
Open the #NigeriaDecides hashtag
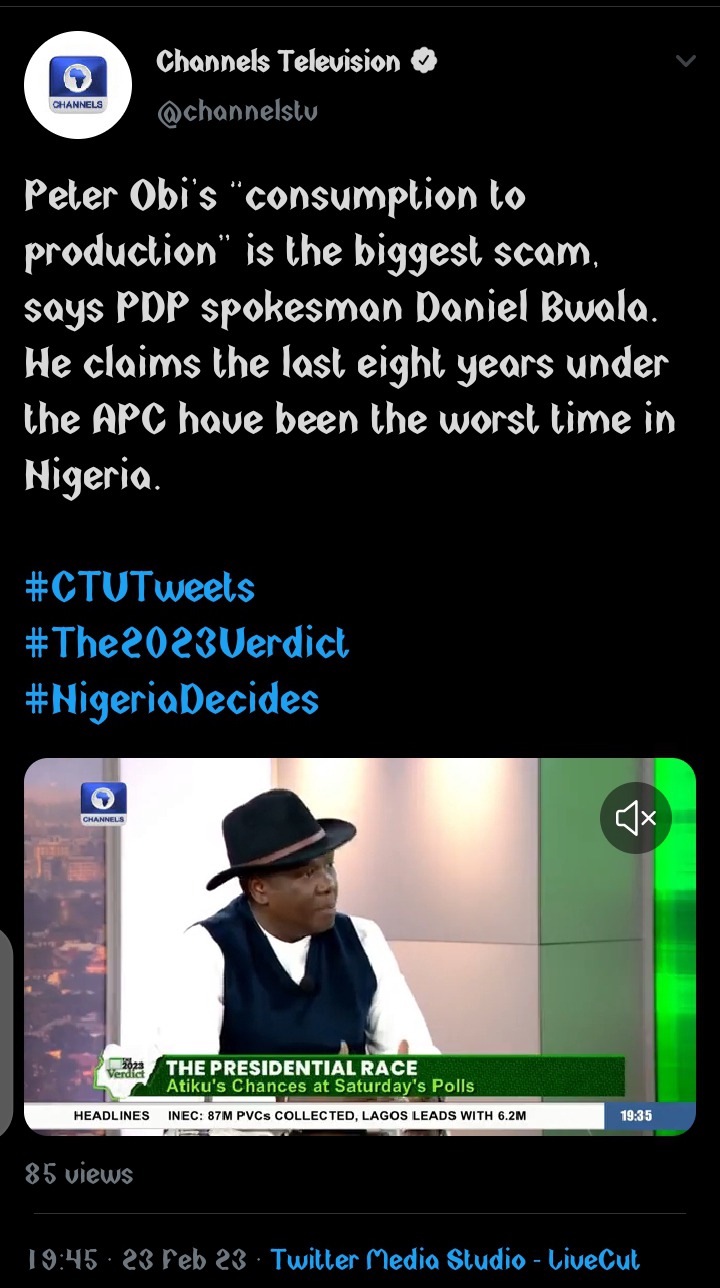(x=171, y=699)
